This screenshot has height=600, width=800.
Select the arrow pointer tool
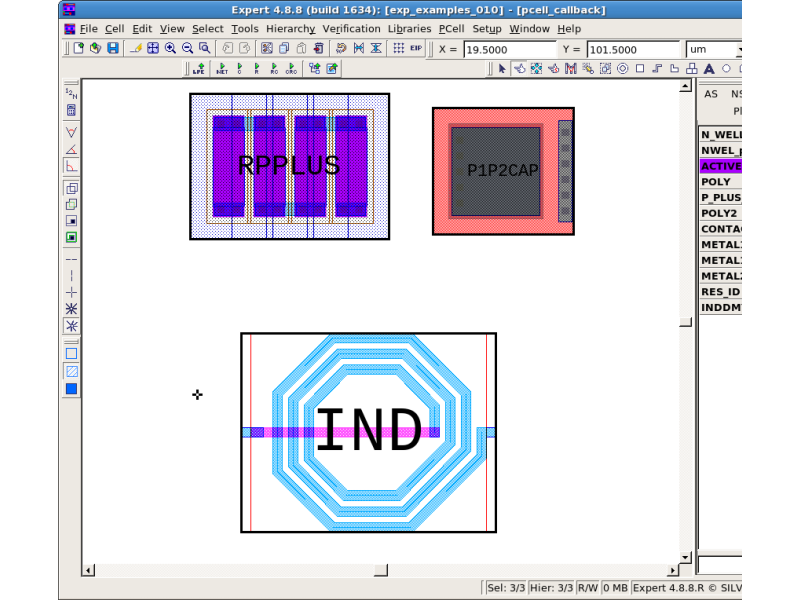click(502, 69)
